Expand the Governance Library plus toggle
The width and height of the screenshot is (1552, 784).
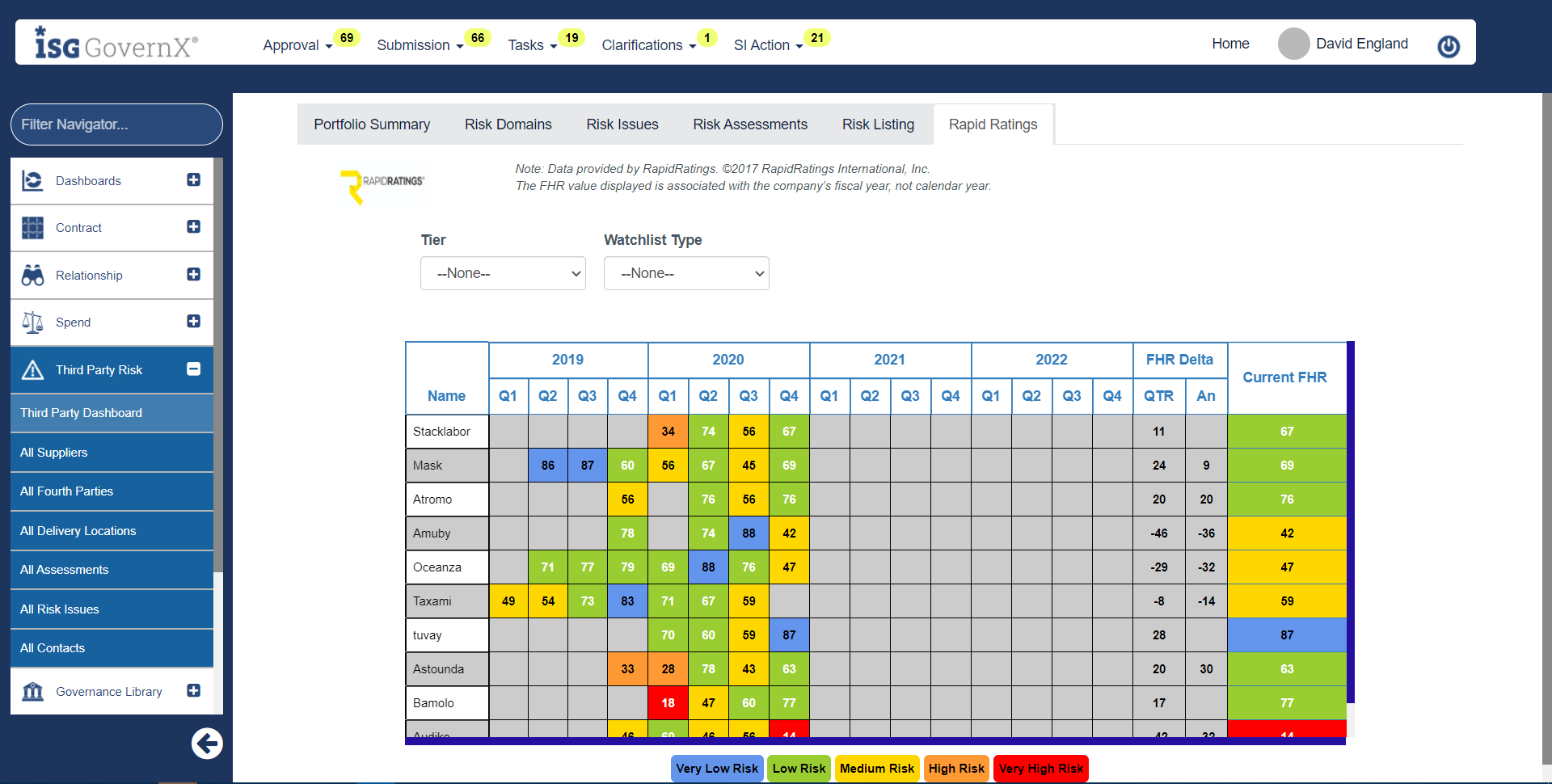pyautogui.click(x=193, y=690)
